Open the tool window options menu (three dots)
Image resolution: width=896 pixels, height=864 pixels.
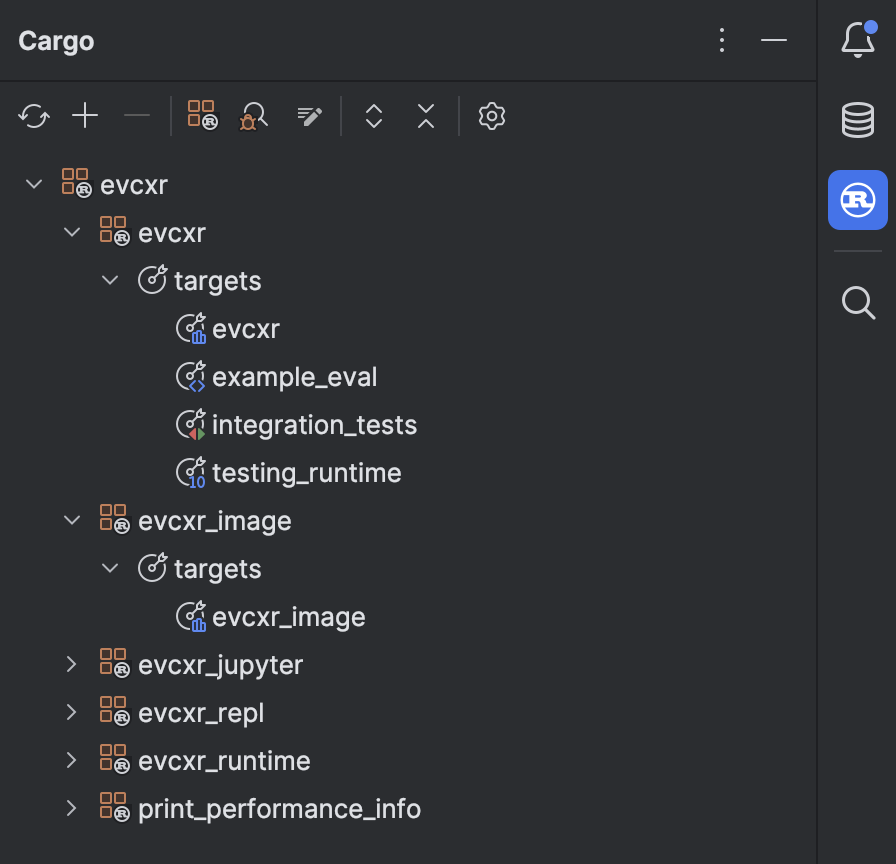click(x=722, y=40)
